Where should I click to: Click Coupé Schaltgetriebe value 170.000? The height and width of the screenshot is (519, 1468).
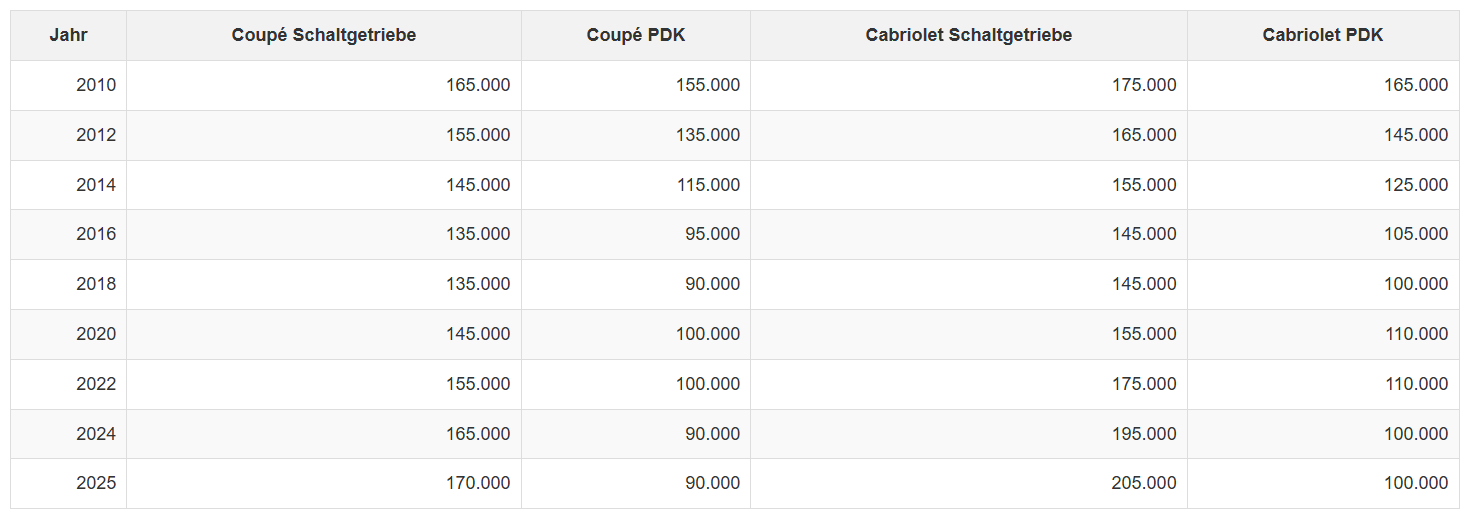478,483
